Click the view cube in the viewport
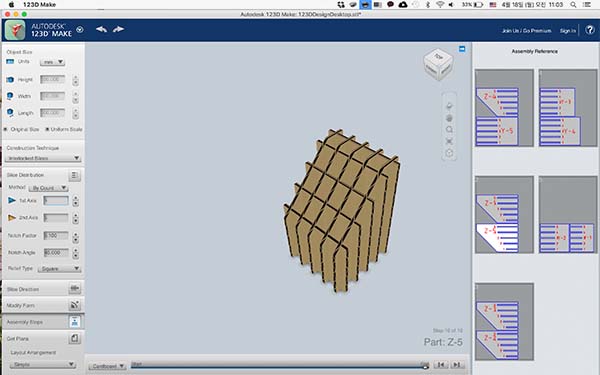The height and width of the screenshot is (375, 600). (x=438, y=64)
